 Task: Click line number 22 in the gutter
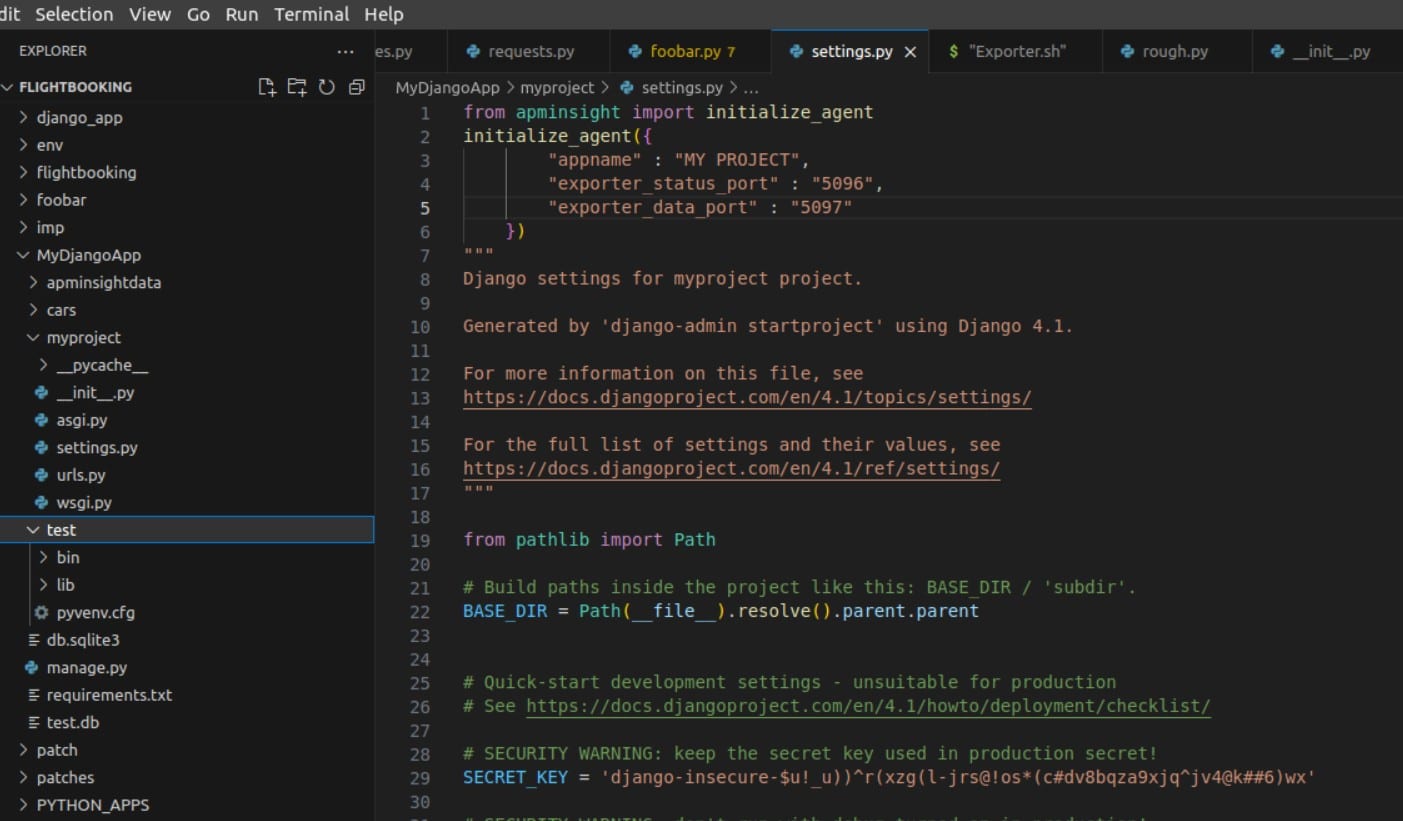tap(420, 611)
